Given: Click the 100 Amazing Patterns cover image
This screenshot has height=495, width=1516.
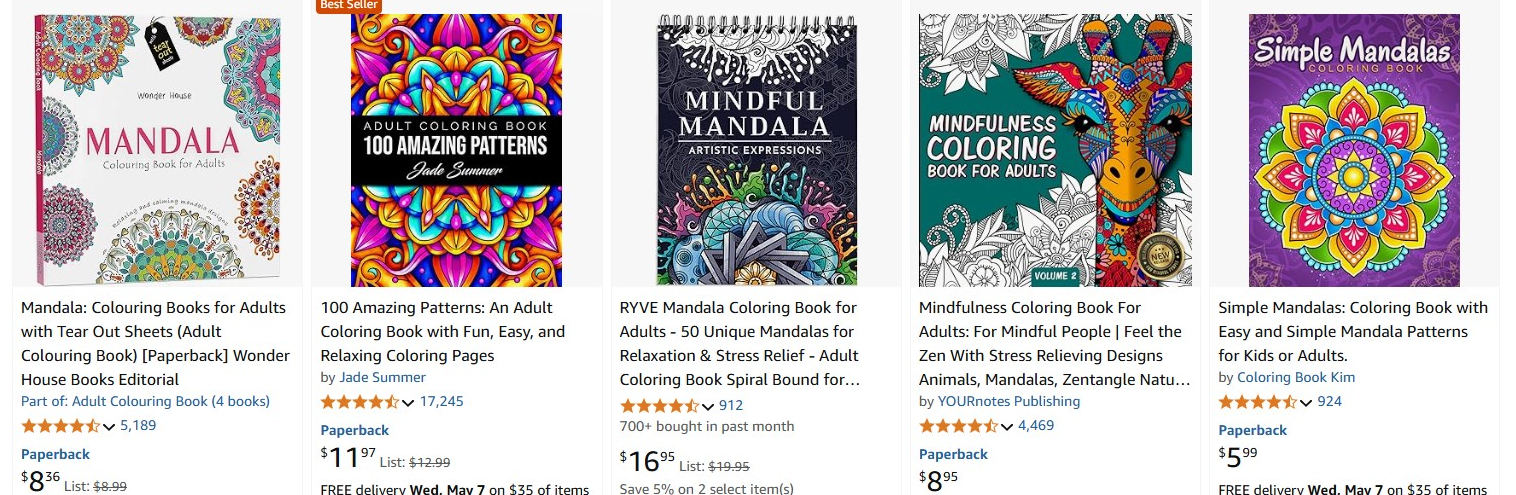Looking at the screenshot, I should coord(456,150).
